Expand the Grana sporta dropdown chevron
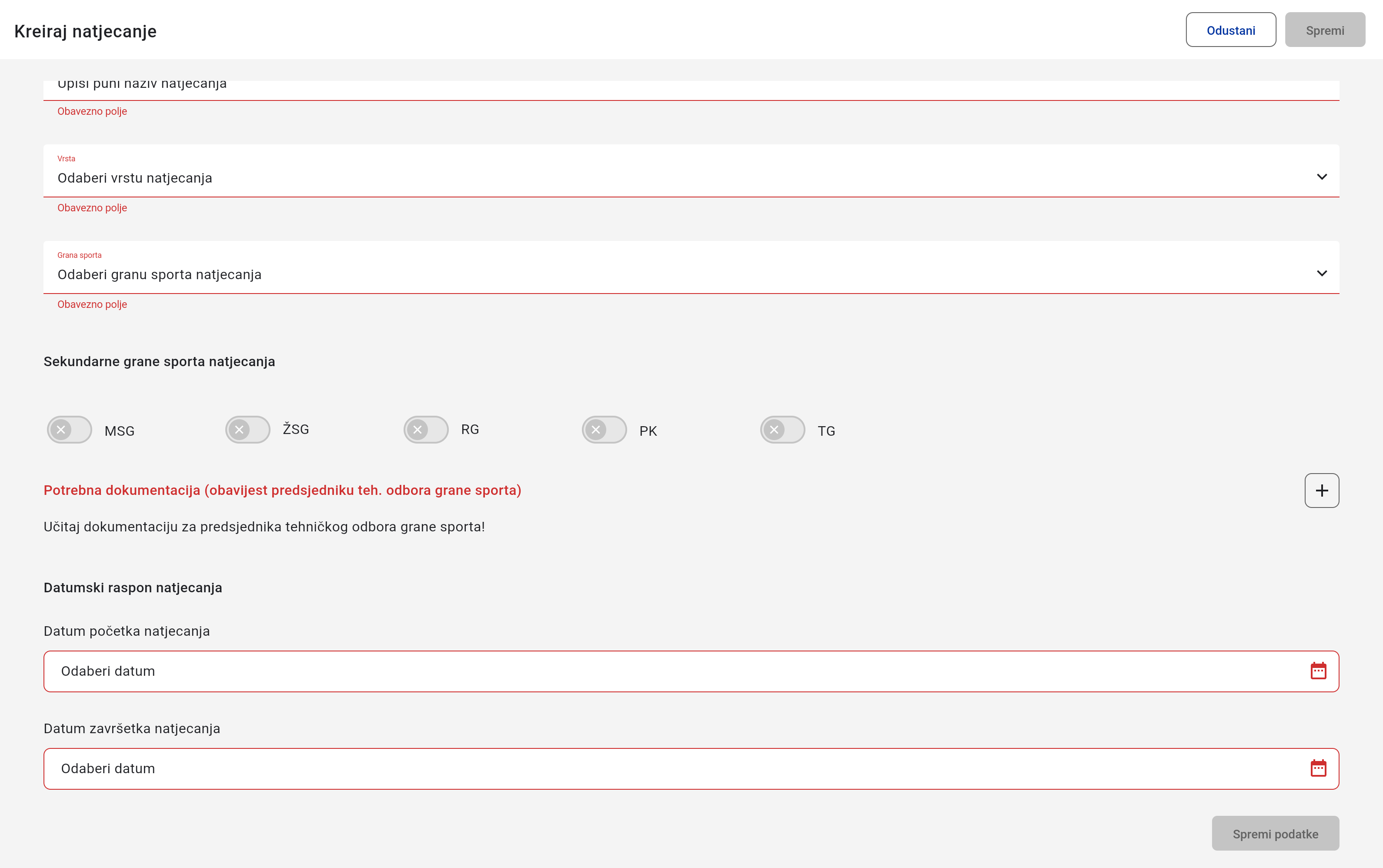The height and width of the screenshot is (868, 1383). 1322,273
